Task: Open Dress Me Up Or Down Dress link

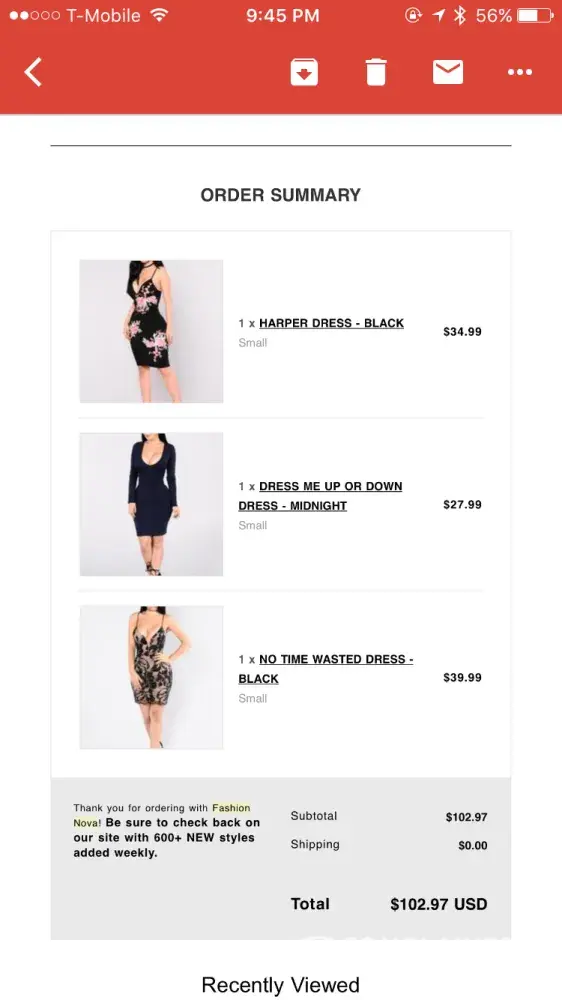Action: [x=320, y=496]
